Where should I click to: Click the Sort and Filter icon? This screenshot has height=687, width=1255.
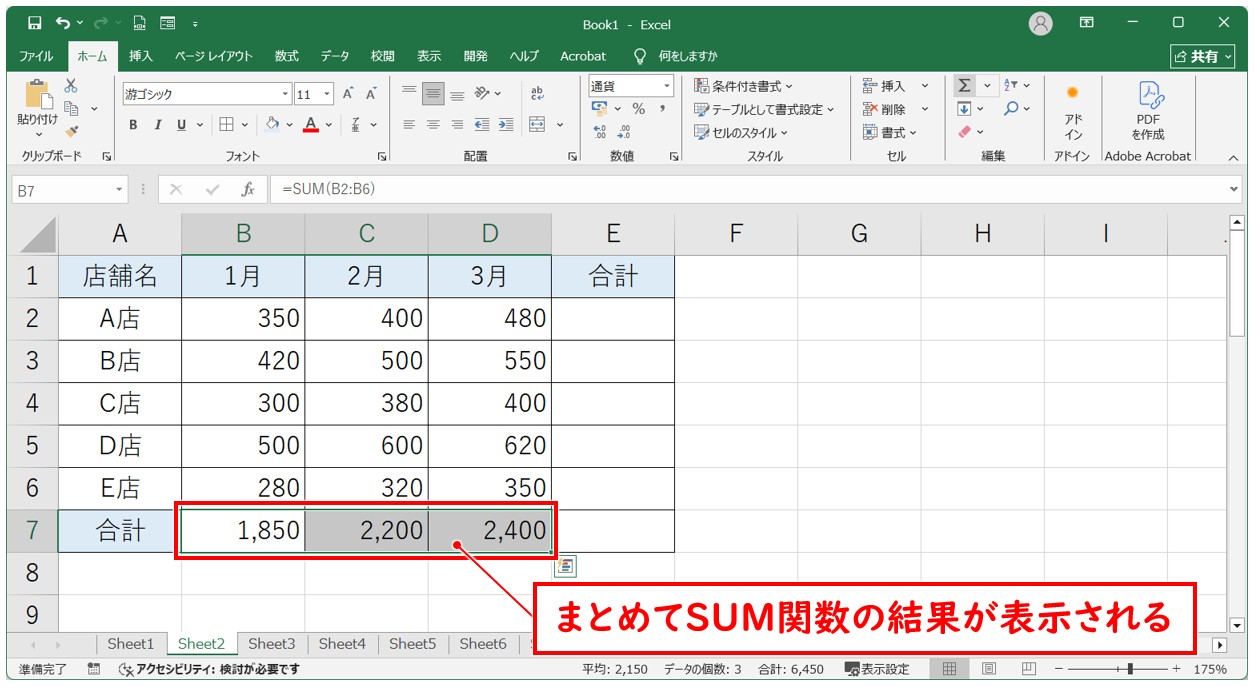coord(1010,86)
